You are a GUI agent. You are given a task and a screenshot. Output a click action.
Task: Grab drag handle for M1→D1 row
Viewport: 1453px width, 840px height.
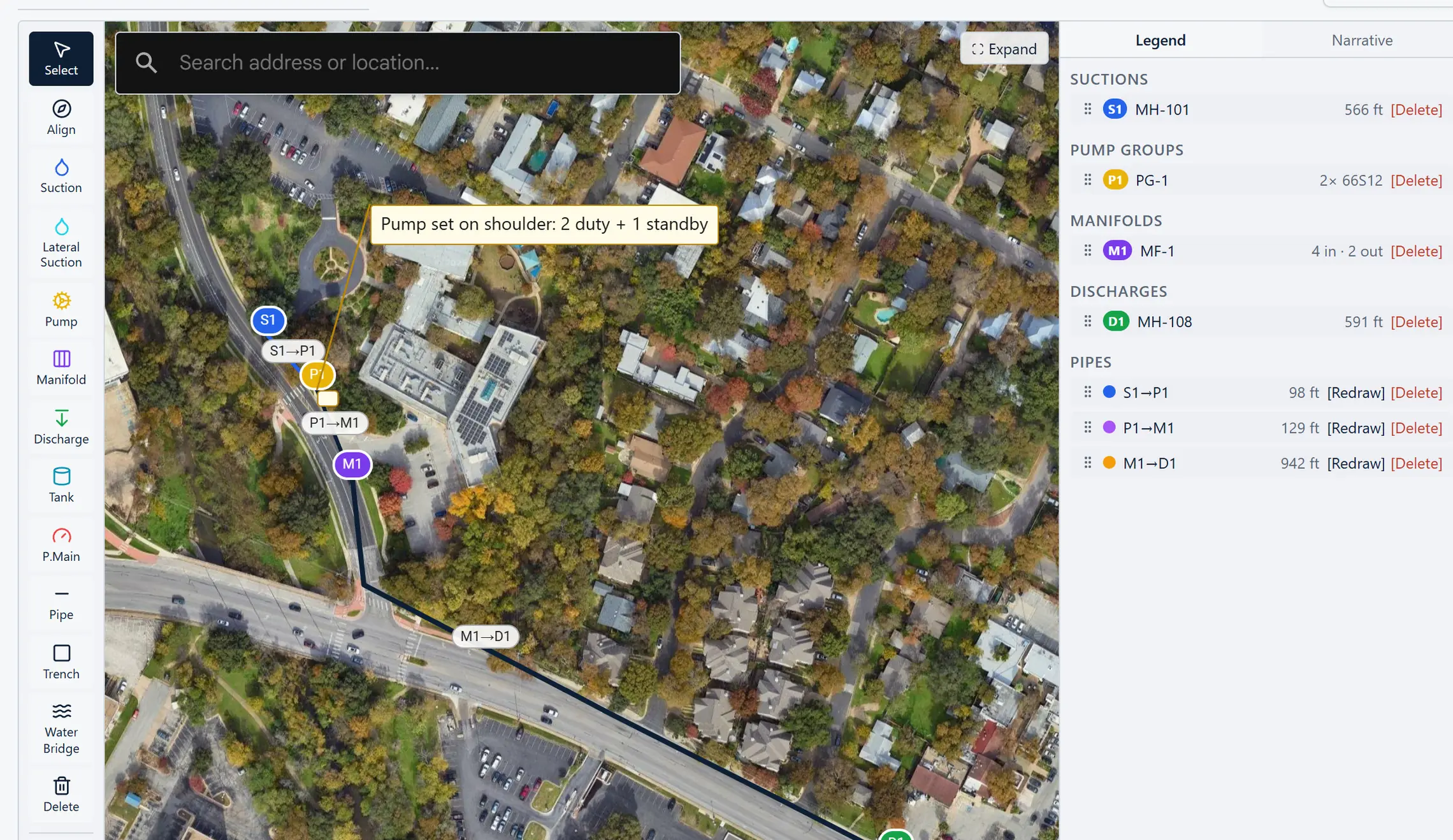[1088, 463]
